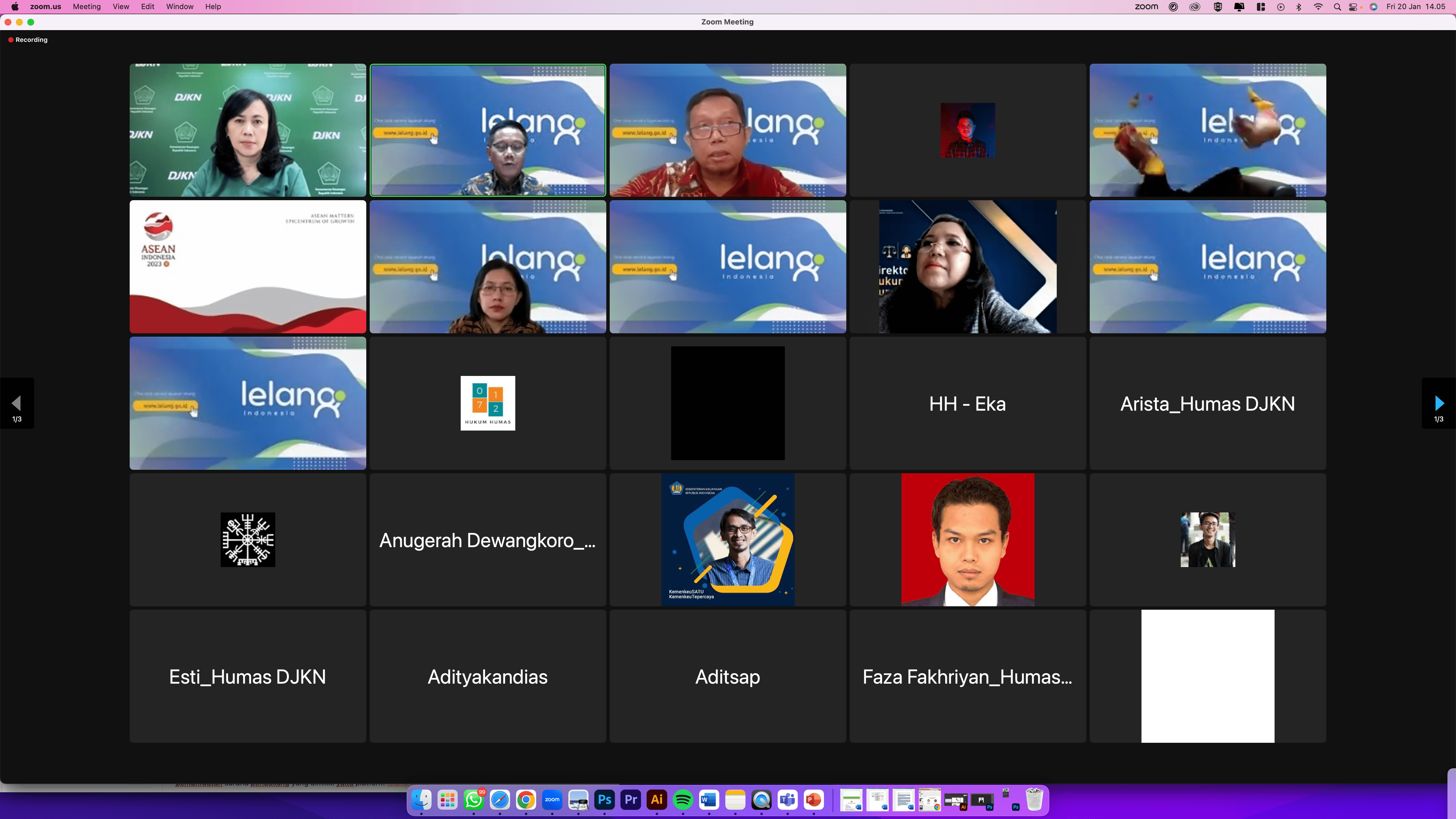This screenshot has height=819, width=1456.
Task: Open the Trash in the Dock
Action: pos(1034,800)
